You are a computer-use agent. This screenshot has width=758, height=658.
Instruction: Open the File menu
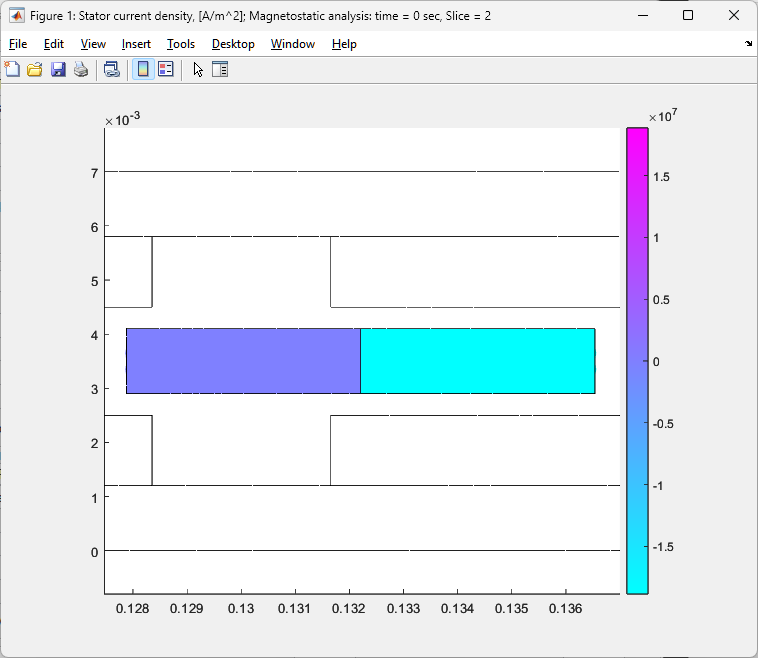coord(18,44)
